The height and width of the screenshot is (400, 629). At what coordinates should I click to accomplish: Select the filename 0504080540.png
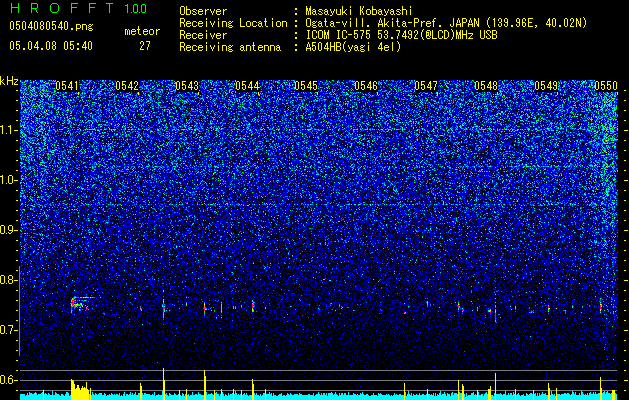pos(51,26)
